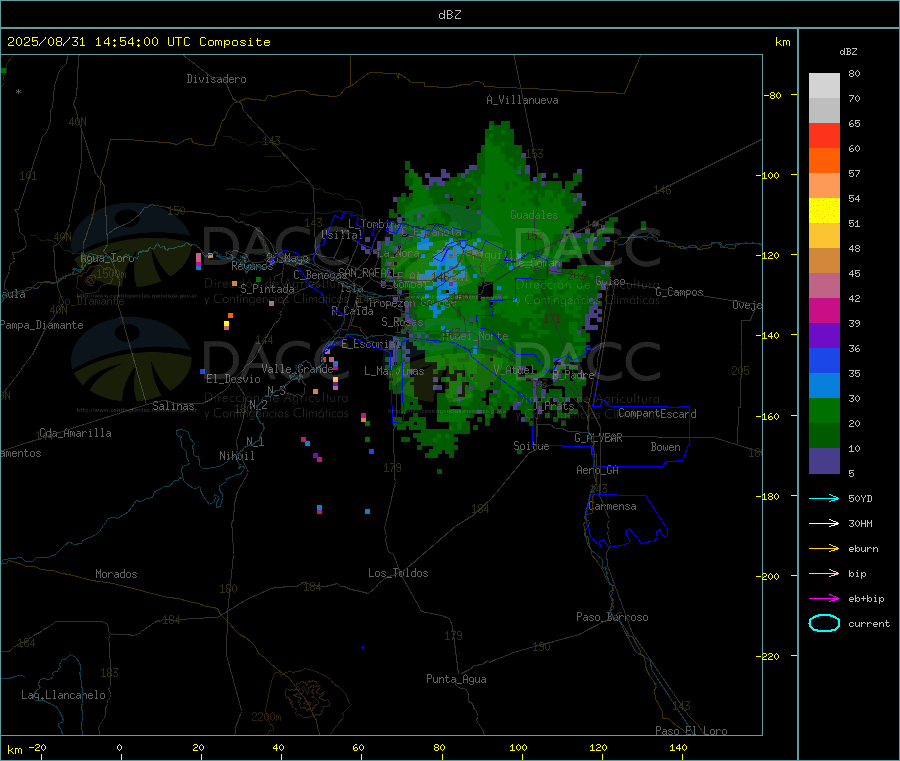Click the bip pink arrow legend icon
Image resolution: width=900 pixels, height=761 pixels.
(824, 573)
